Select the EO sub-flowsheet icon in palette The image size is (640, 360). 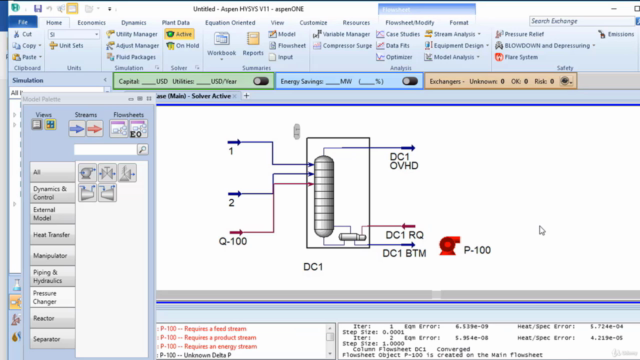point(138,129)
